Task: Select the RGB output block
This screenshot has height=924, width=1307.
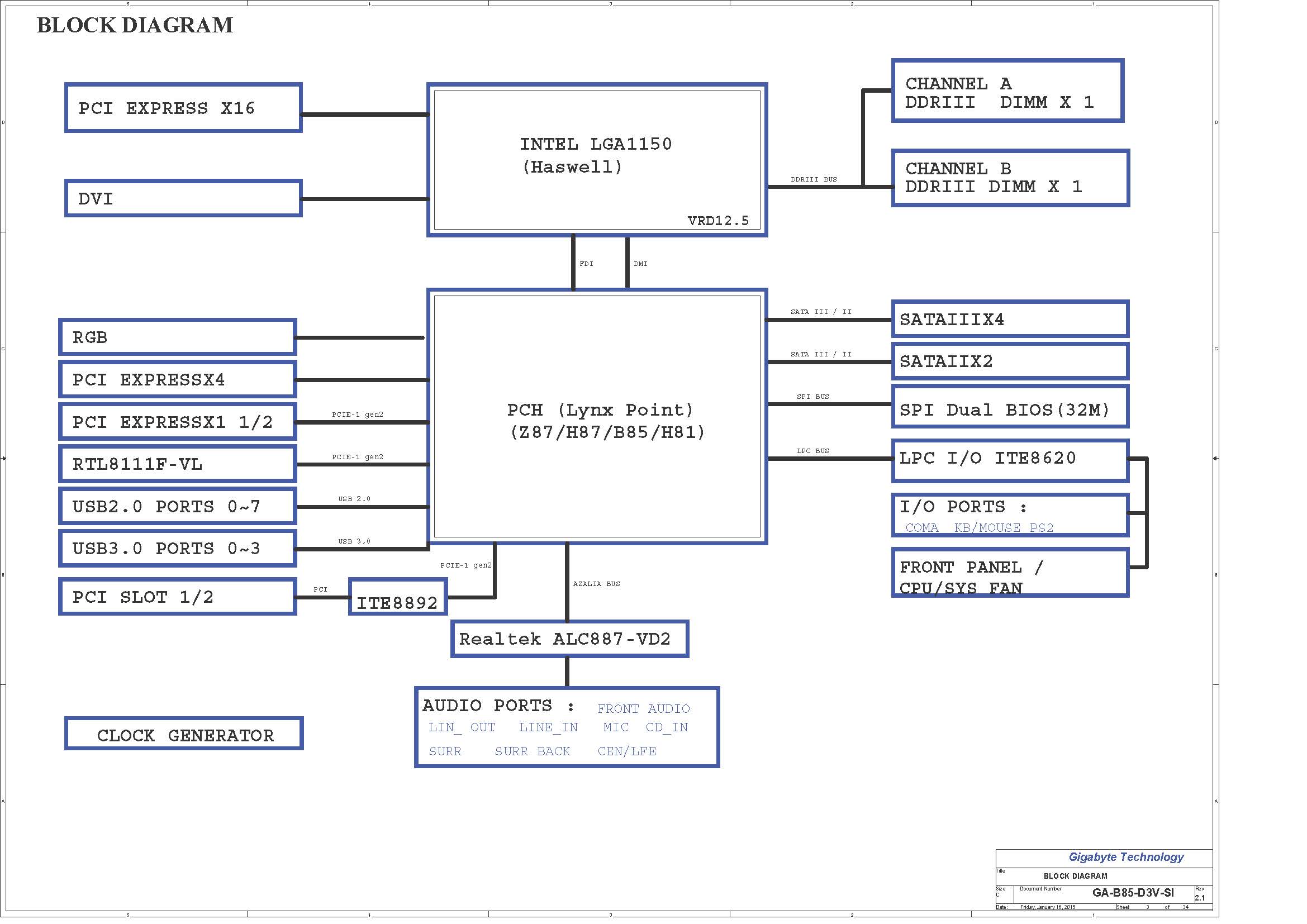Action: click(x=177, y=337)
